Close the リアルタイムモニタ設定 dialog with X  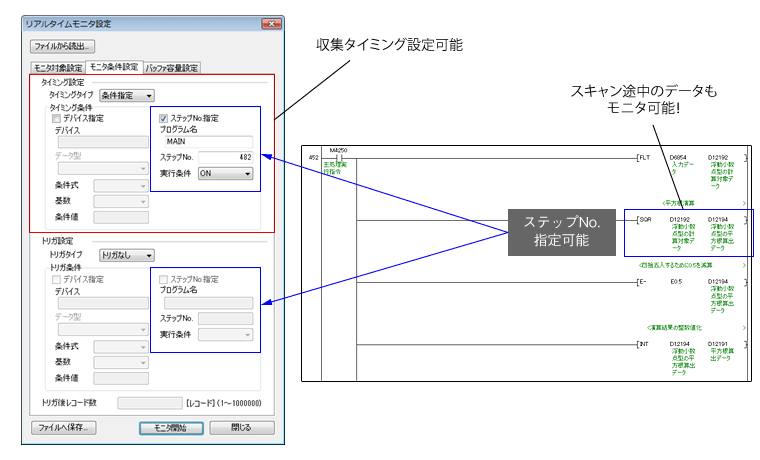point(267,23)
